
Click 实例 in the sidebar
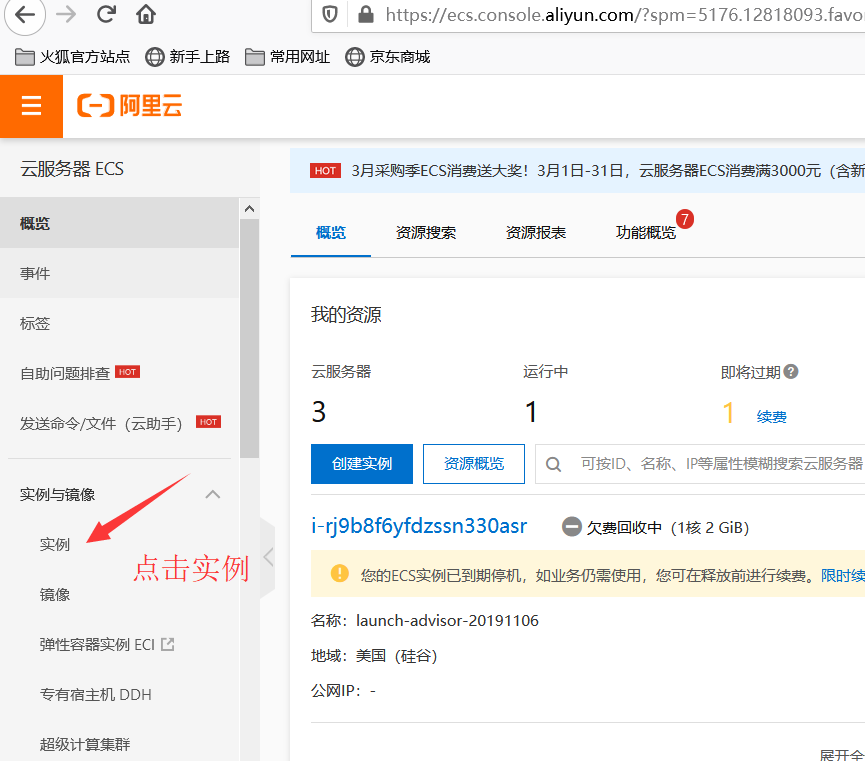click(55, 545)
